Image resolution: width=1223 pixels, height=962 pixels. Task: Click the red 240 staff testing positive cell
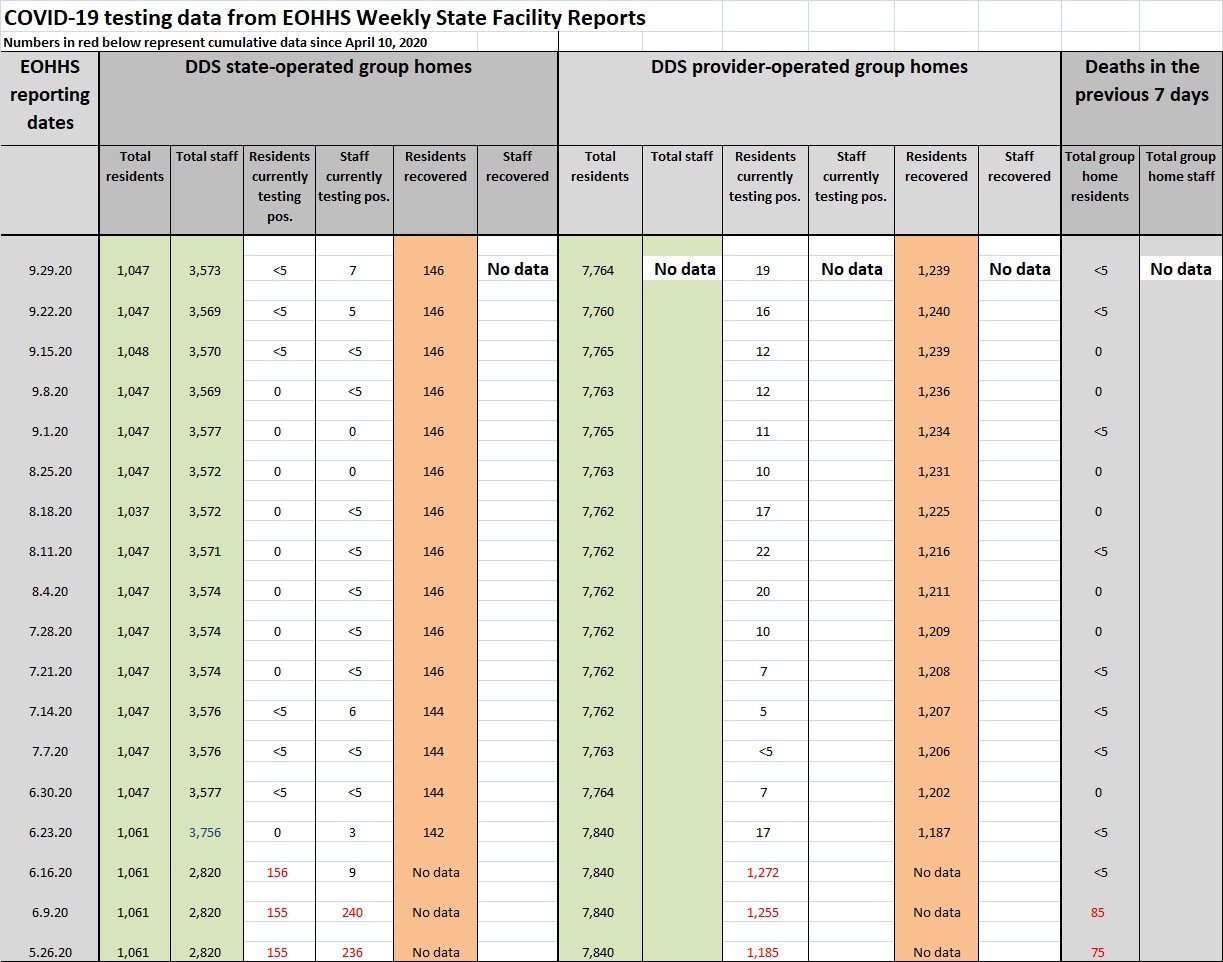tap(353, 912)
